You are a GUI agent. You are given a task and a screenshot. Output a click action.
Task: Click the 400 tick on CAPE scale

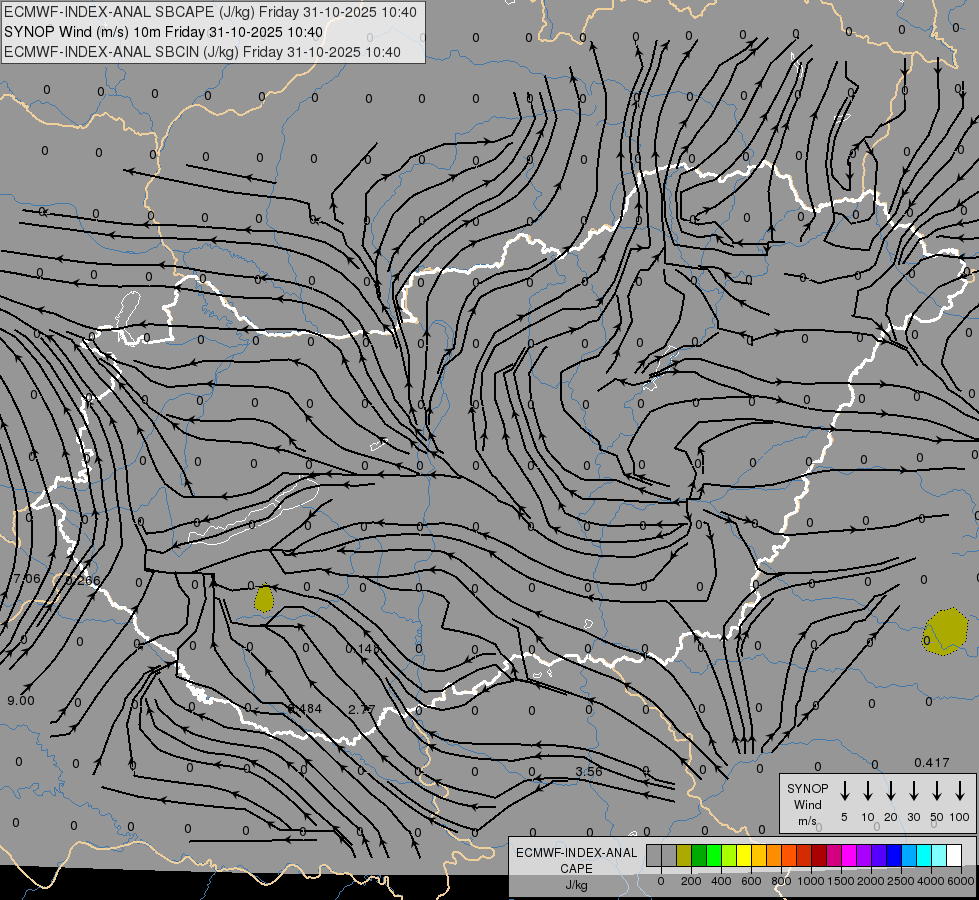pos(721,881)
